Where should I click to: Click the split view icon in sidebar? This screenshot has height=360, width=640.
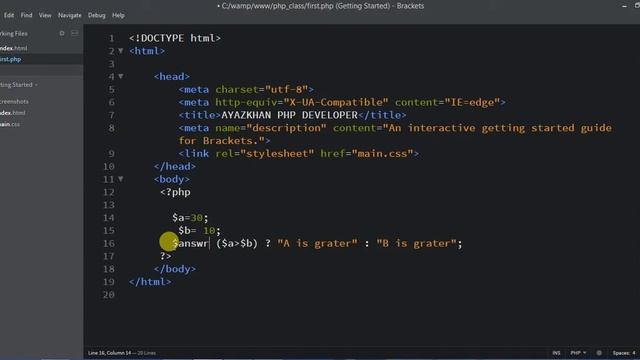tap(75, 33)
